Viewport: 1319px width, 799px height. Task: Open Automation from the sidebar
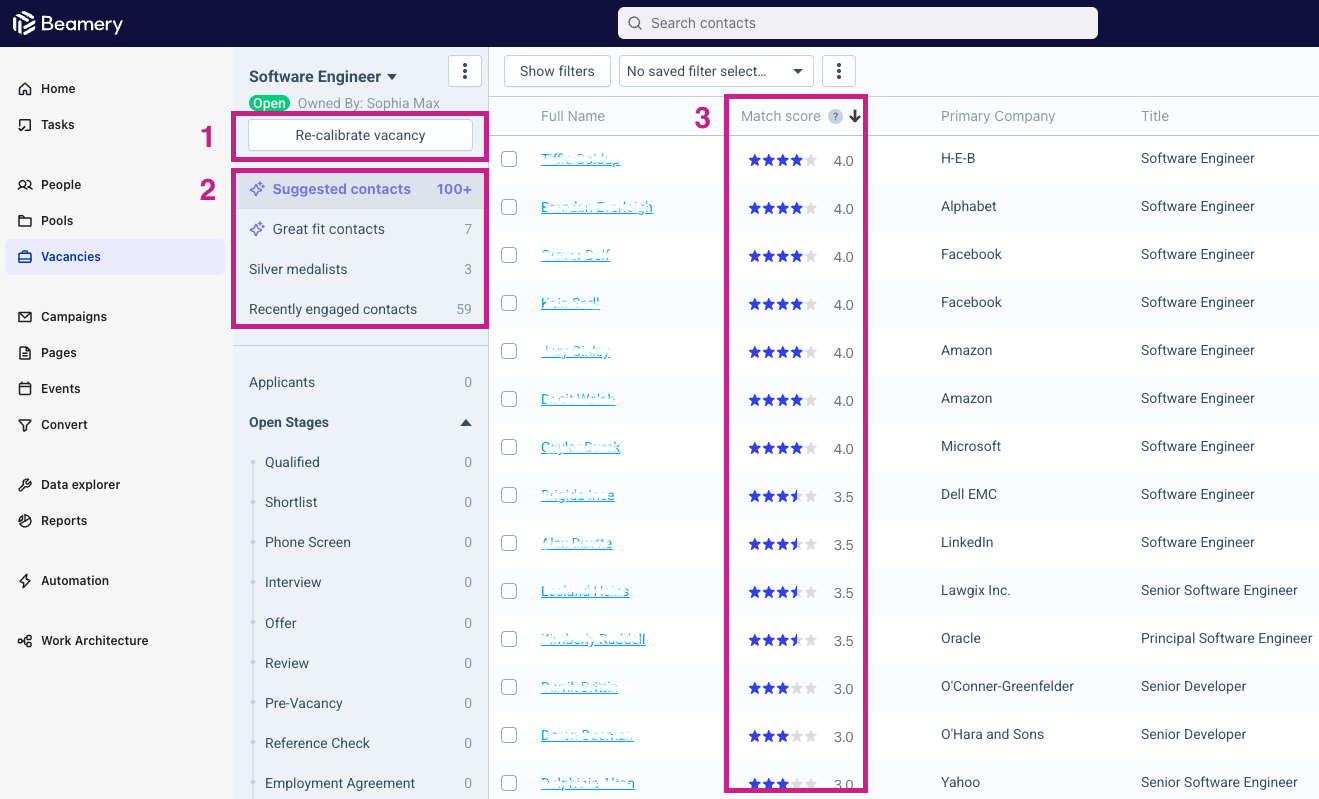pos(74,581)
